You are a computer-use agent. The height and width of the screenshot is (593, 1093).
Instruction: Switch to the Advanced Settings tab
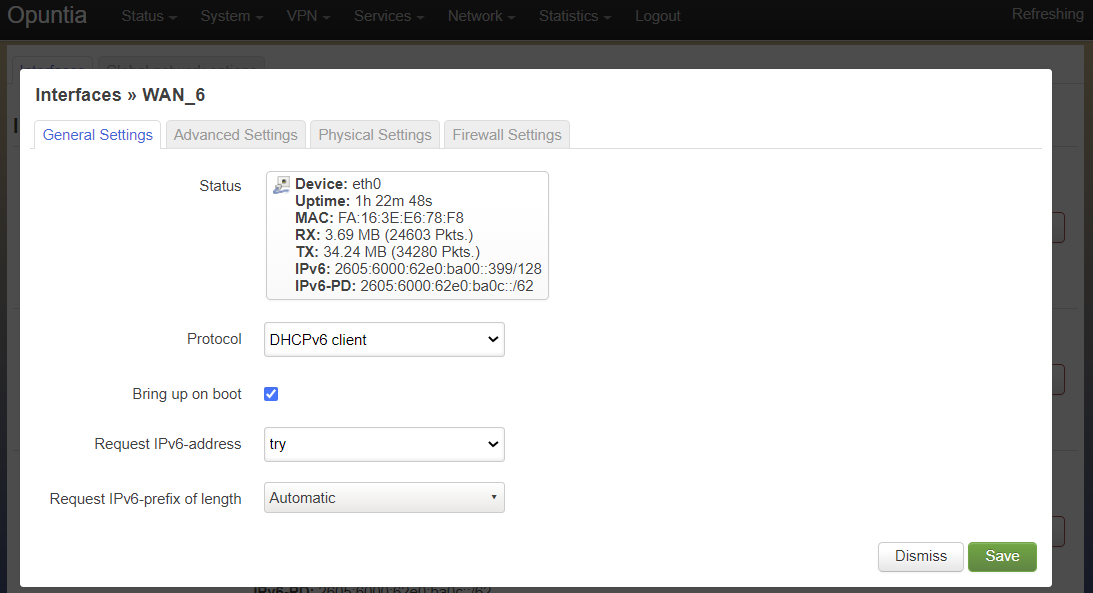pyautogui.click(x=236, y=135)
